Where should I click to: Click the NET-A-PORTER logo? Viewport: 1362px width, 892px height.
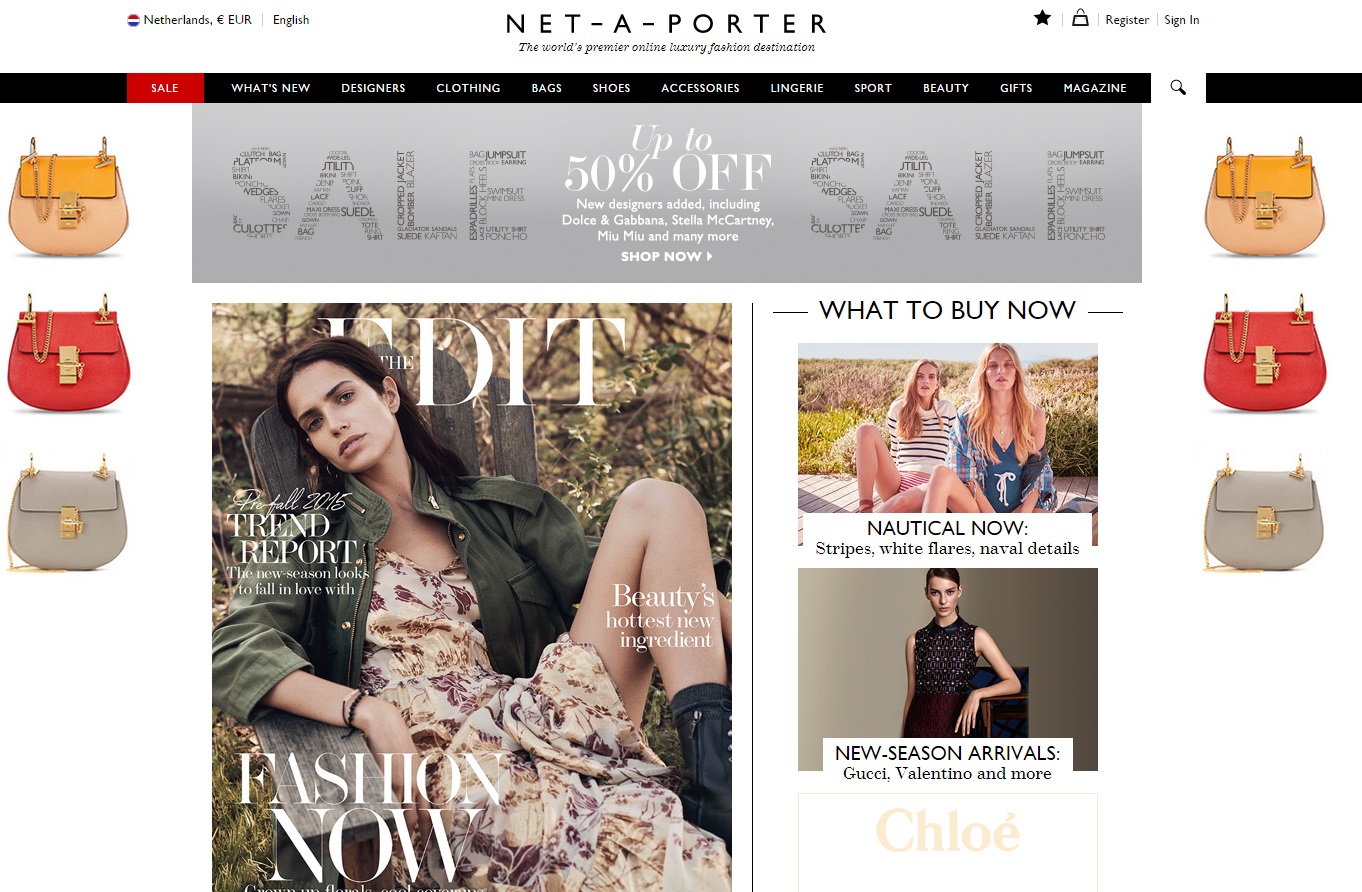click(x=666, y=24)
